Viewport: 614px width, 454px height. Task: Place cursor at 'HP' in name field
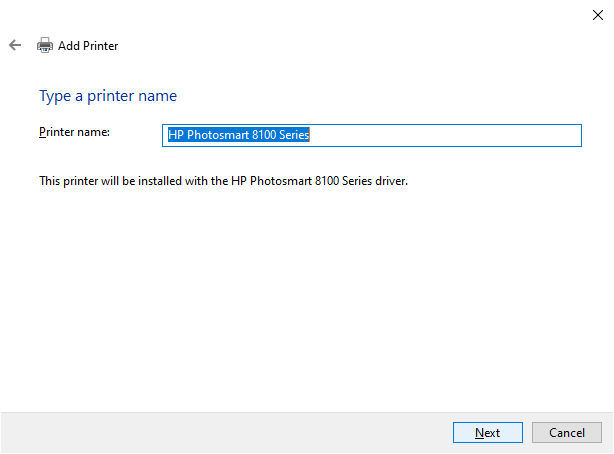click(x=174, y=135)
